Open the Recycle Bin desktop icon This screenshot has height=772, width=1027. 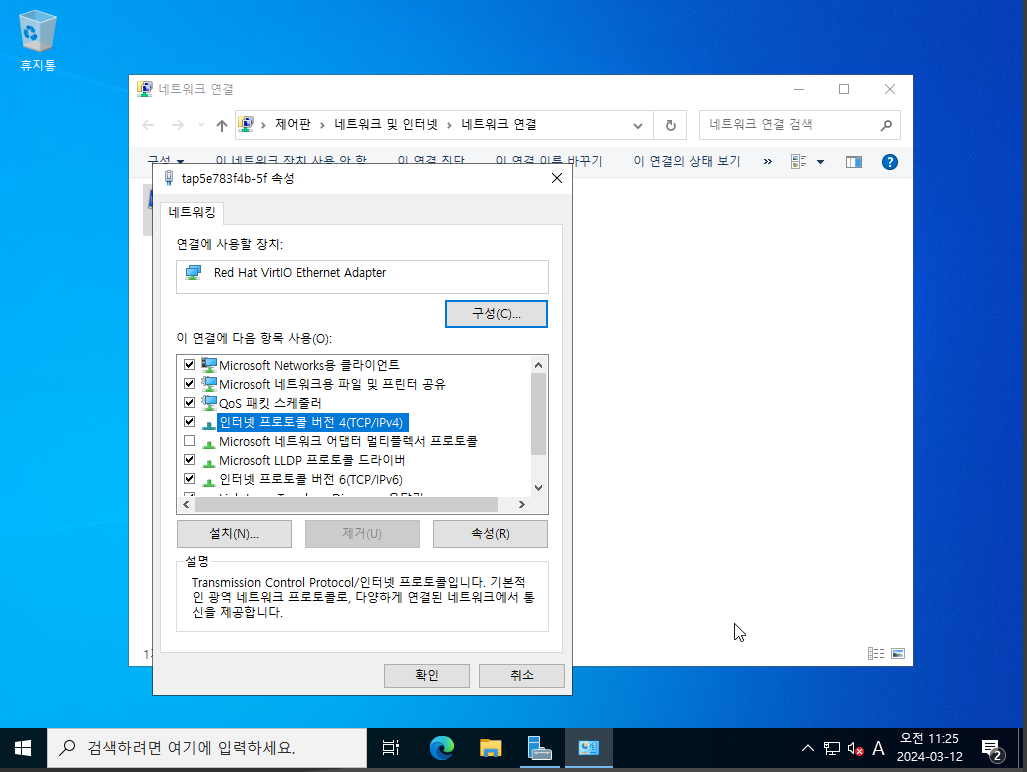[x=38, y=41]
